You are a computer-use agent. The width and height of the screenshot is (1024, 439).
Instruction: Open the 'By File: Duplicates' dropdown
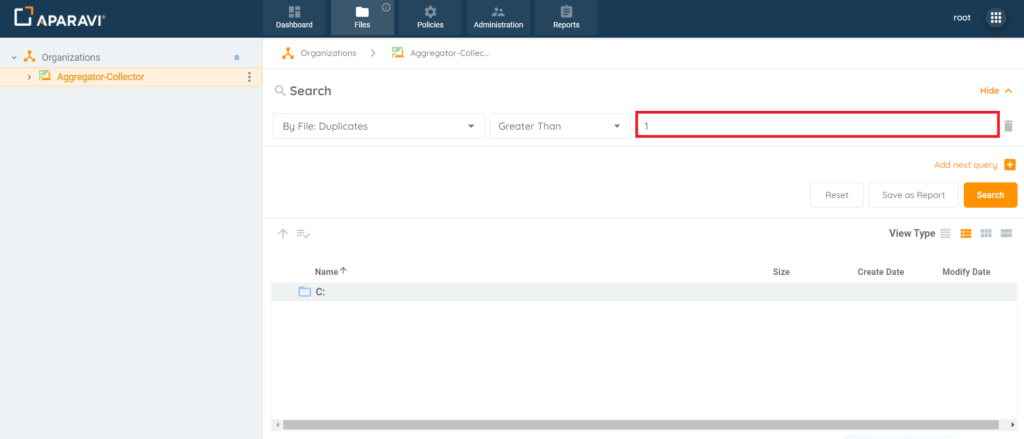point(378,126)
